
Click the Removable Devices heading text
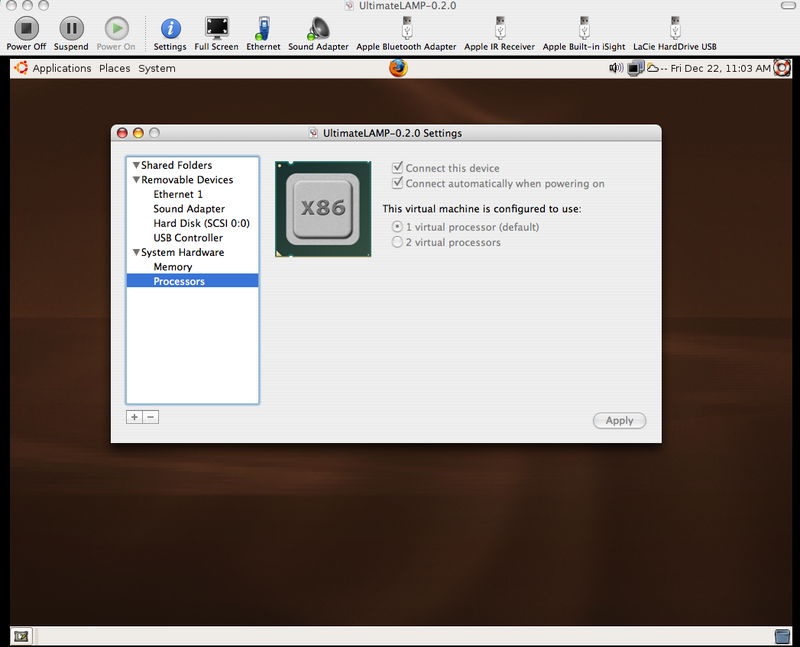click(187, 180)
